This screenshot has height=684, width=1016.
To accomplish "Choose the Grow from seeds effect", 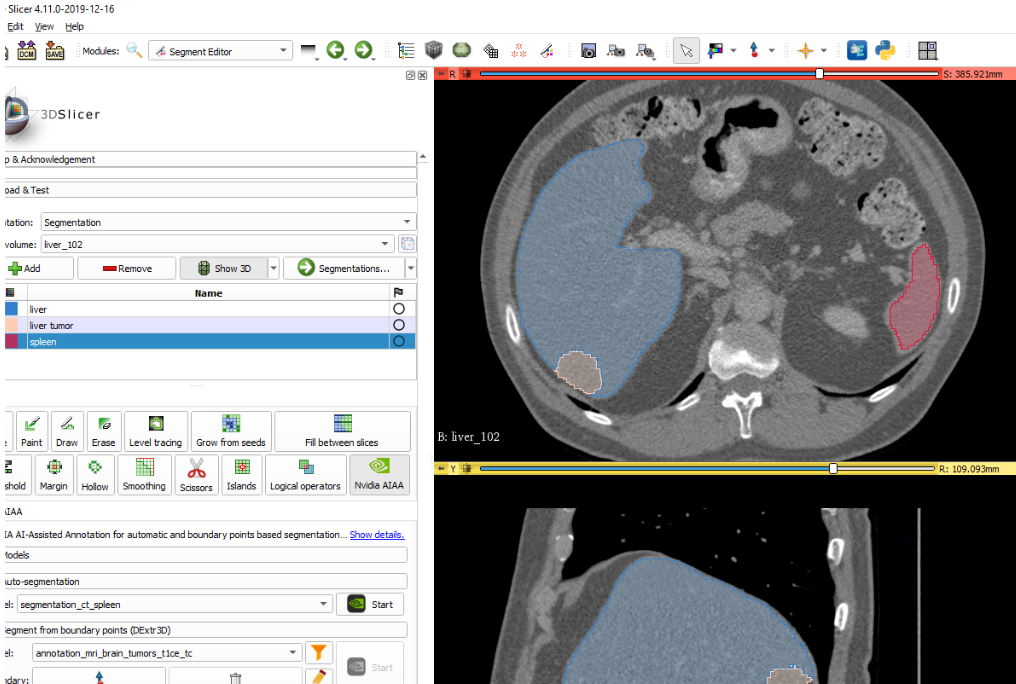I will point(231,431).
